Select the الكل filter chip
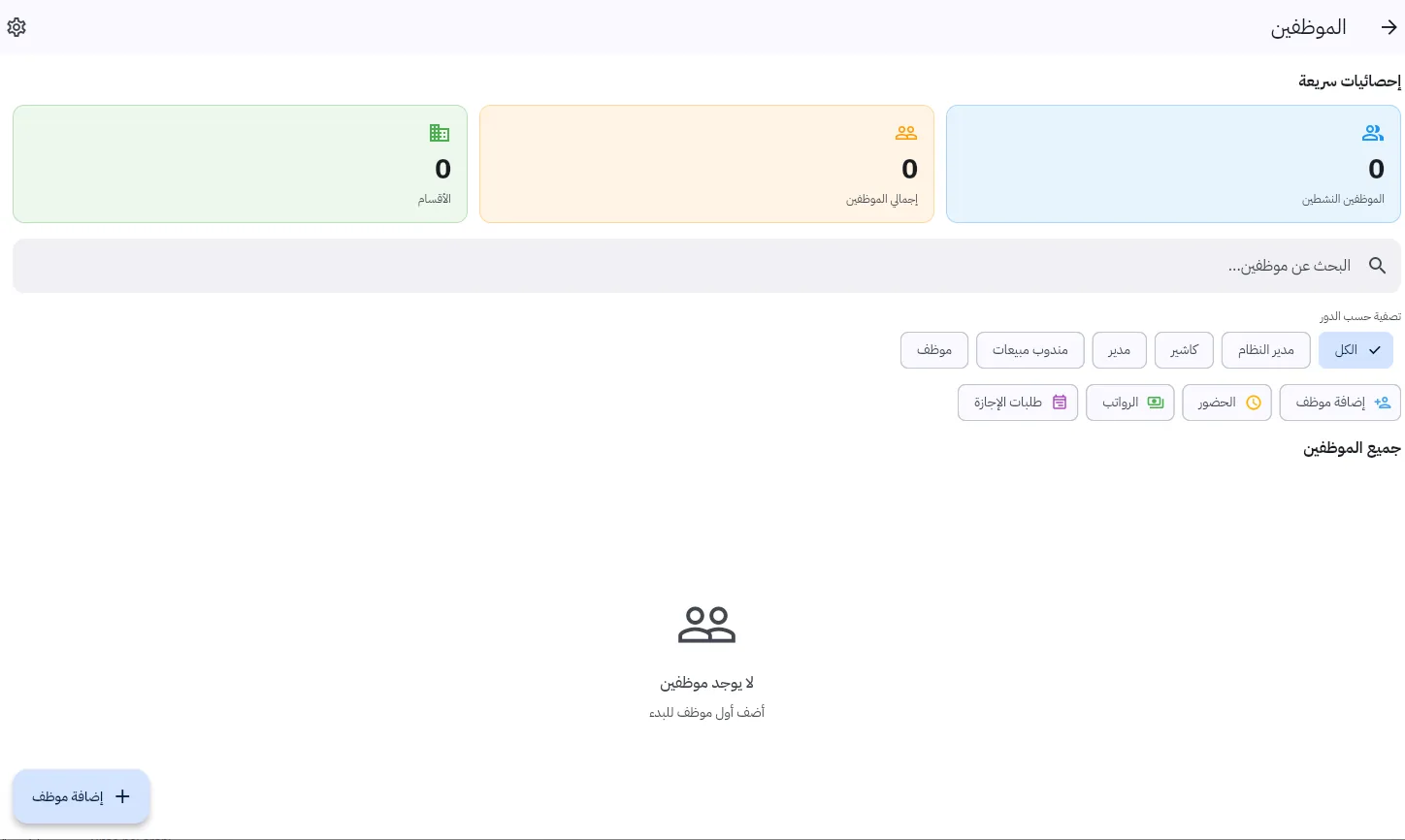Image resolution: width=1405 pixels, height=840 pixels. point(1356,350)
